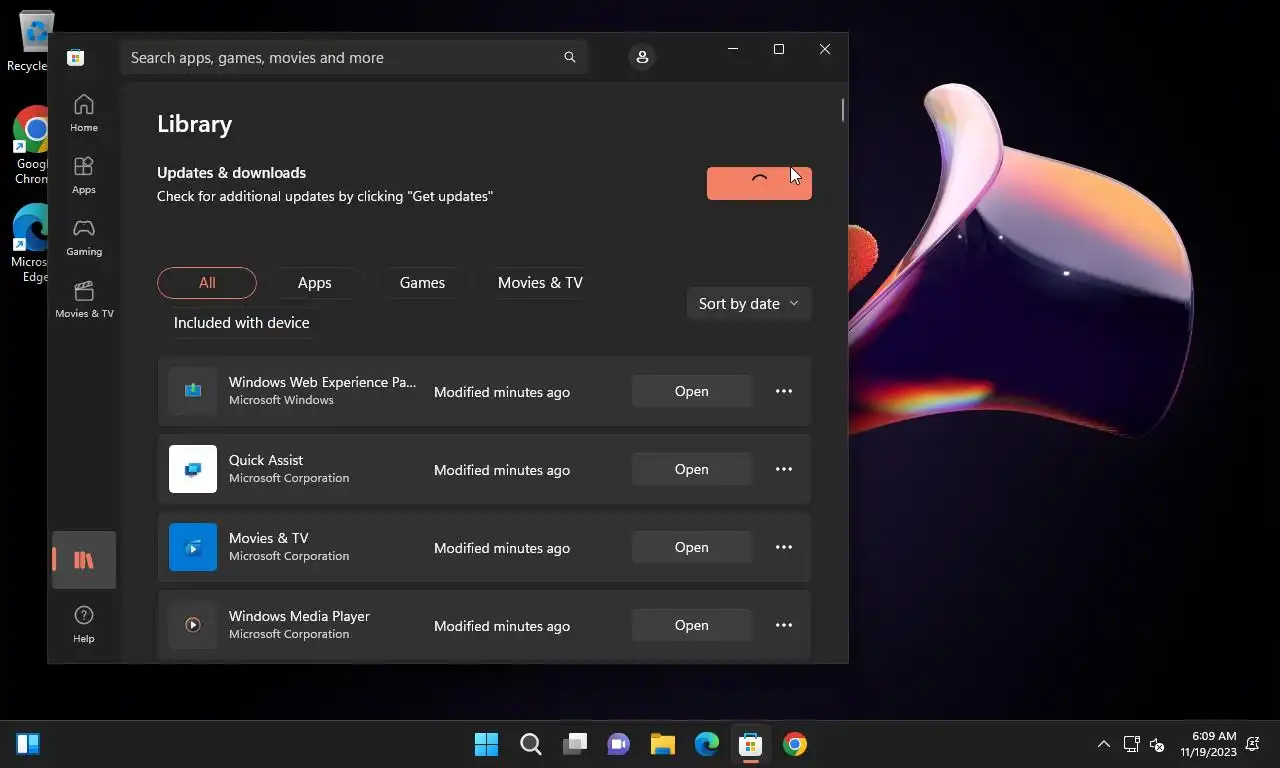Click Microsoft Store icon on taskbar
This screenshot has height=768, width=1280.
751,744
